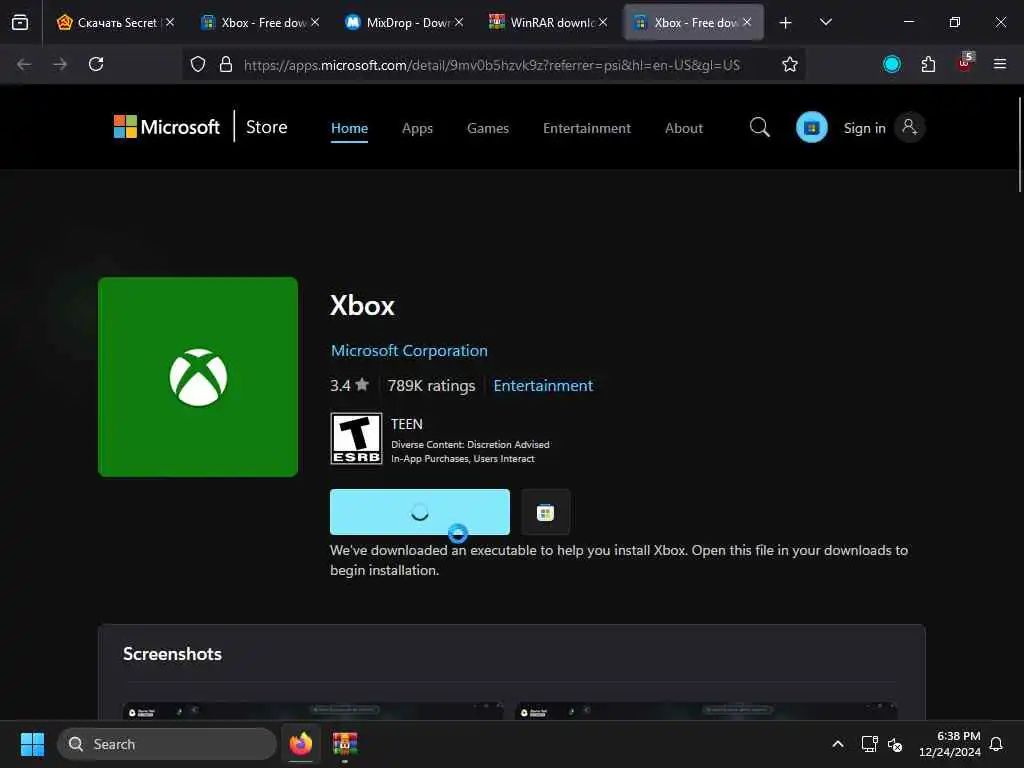This screenshot has height=768, width=1024.
Task: Close the WinRAR download tab
Action: click(x=603, y=22)
